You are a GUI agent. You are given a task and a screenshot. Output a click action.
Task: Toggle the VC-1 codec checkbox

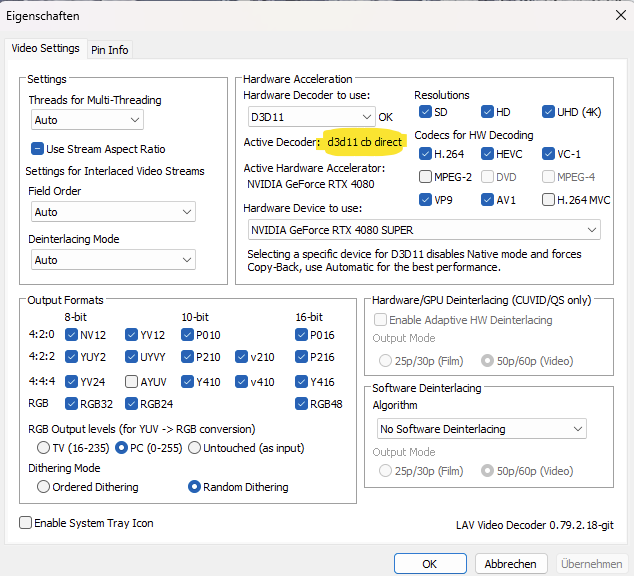tap(548, 154)
